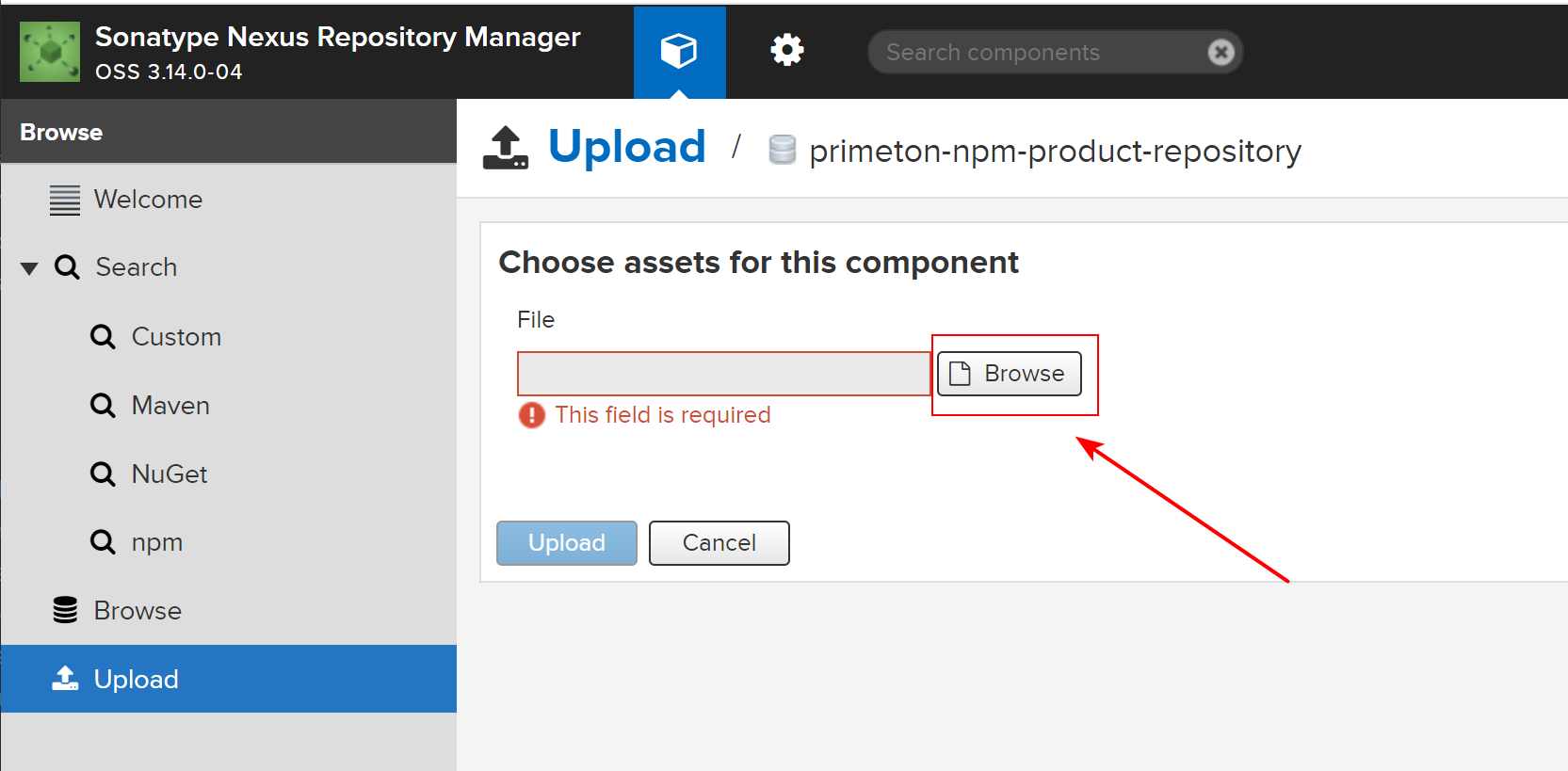Click the Upload breadcrumb heading
Image resolution: width=1568 pixels, height=771 pixels.
(626, 147)
